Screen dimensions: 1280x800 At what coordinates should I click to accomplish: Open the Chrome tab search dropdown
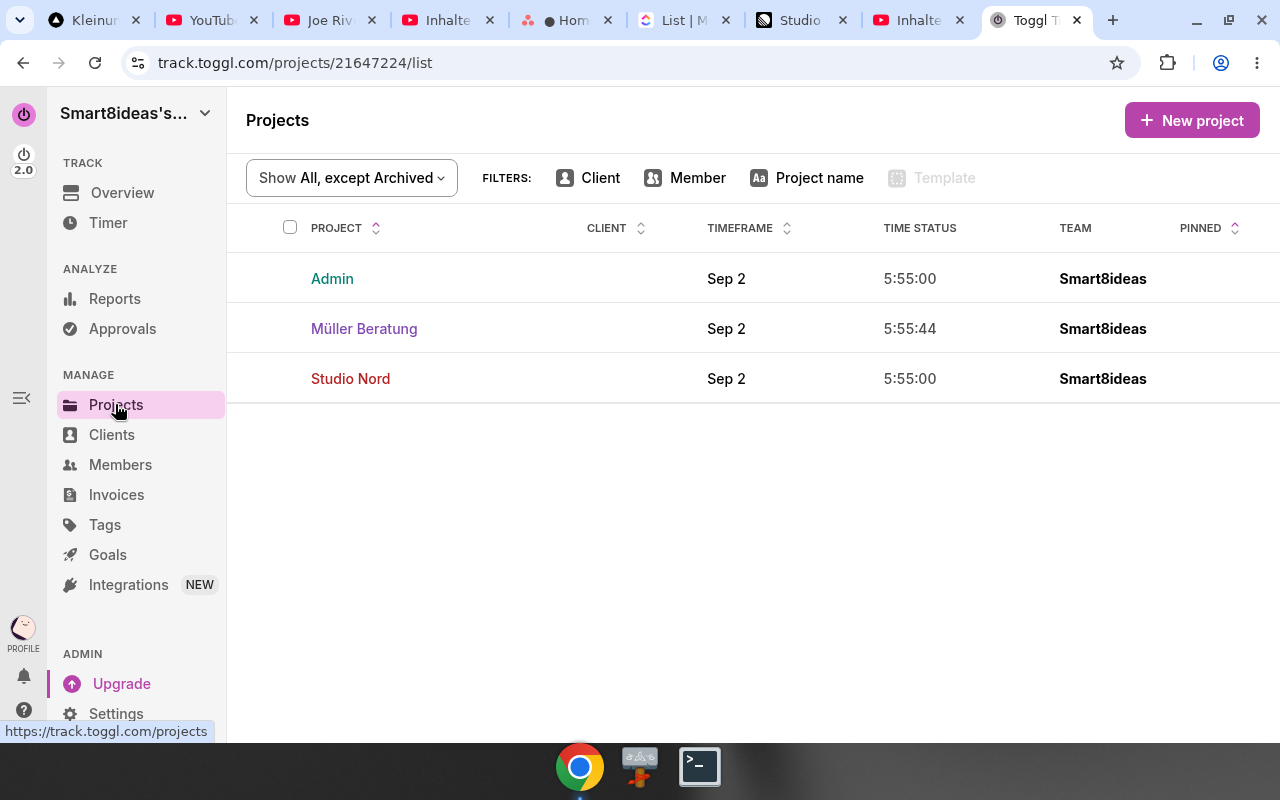20,20
